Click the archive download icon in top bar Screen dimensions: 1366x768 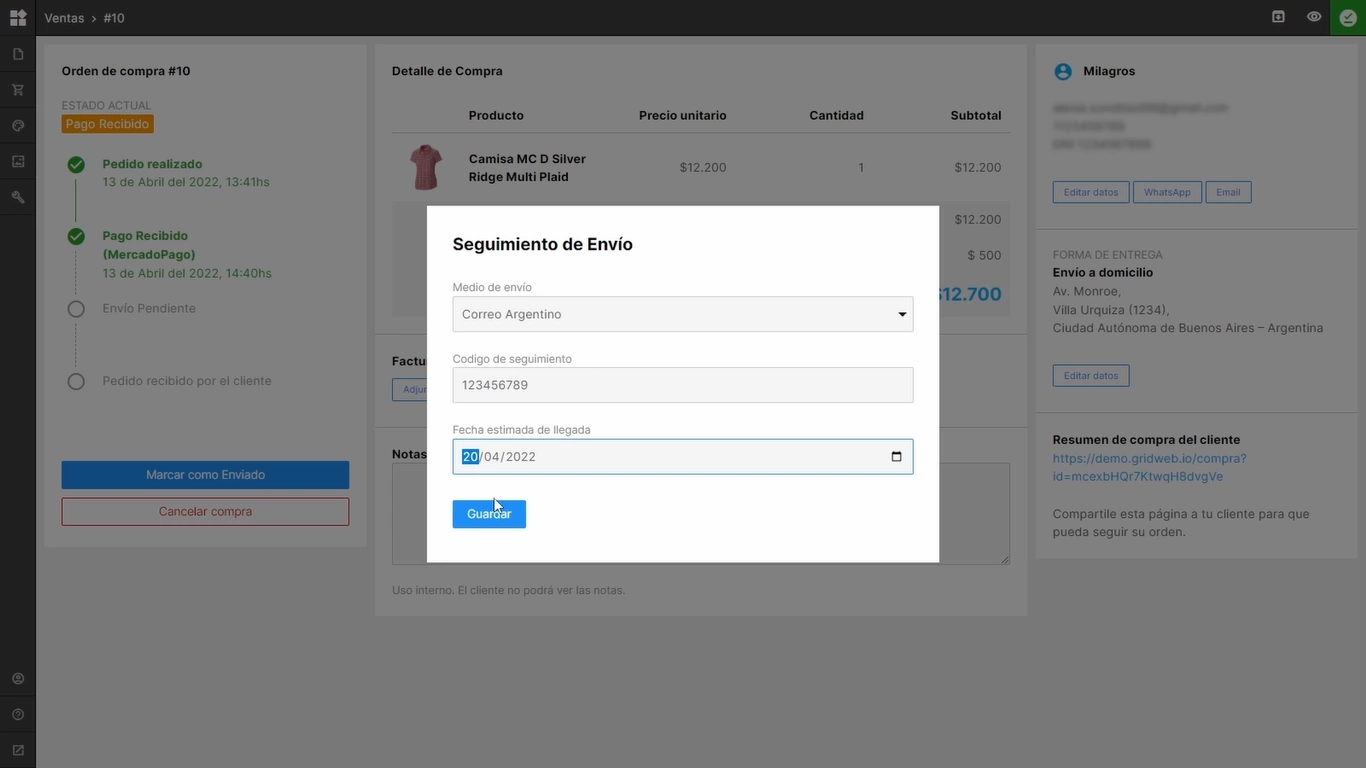[x=1278, y=17]
